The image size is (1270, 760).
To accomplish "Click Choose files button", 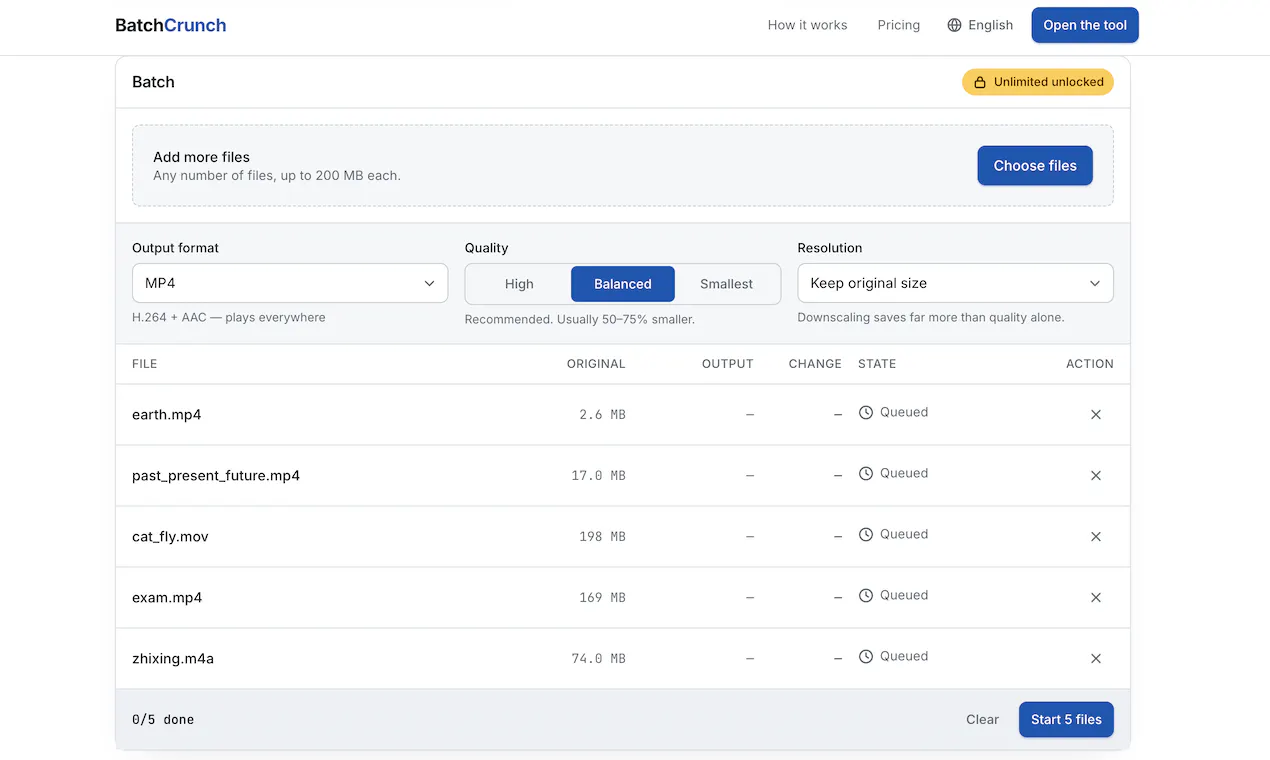I will point(1035,166).
